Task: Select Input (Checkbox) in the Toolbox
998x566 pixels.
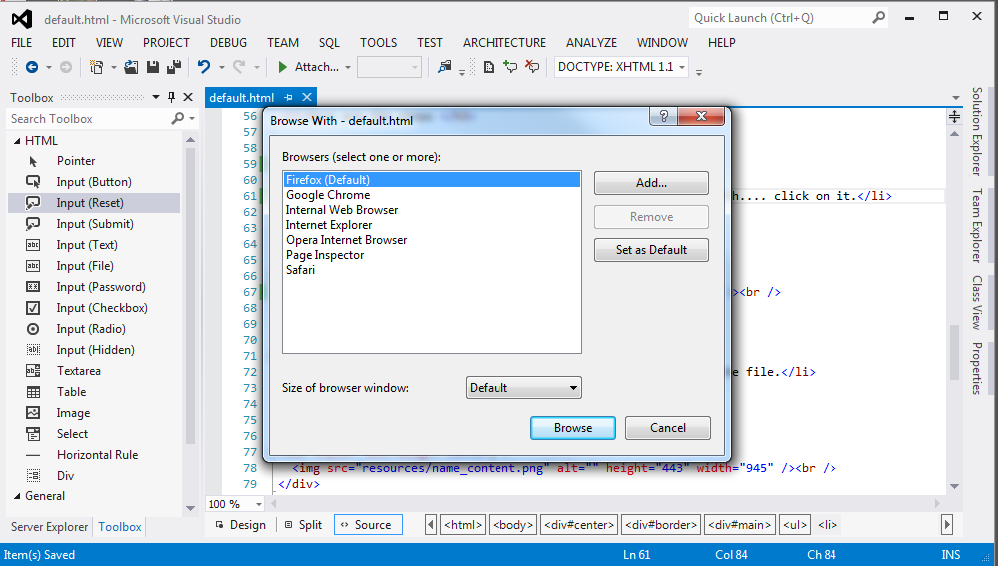Action: point(101,308)
